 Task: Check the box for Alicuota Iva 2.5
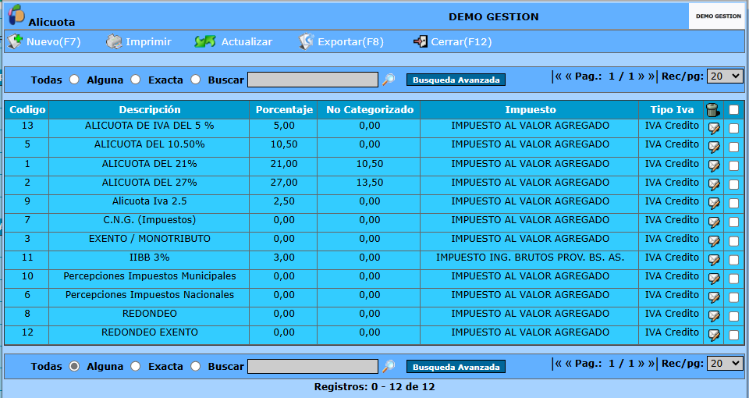[734, 204]
